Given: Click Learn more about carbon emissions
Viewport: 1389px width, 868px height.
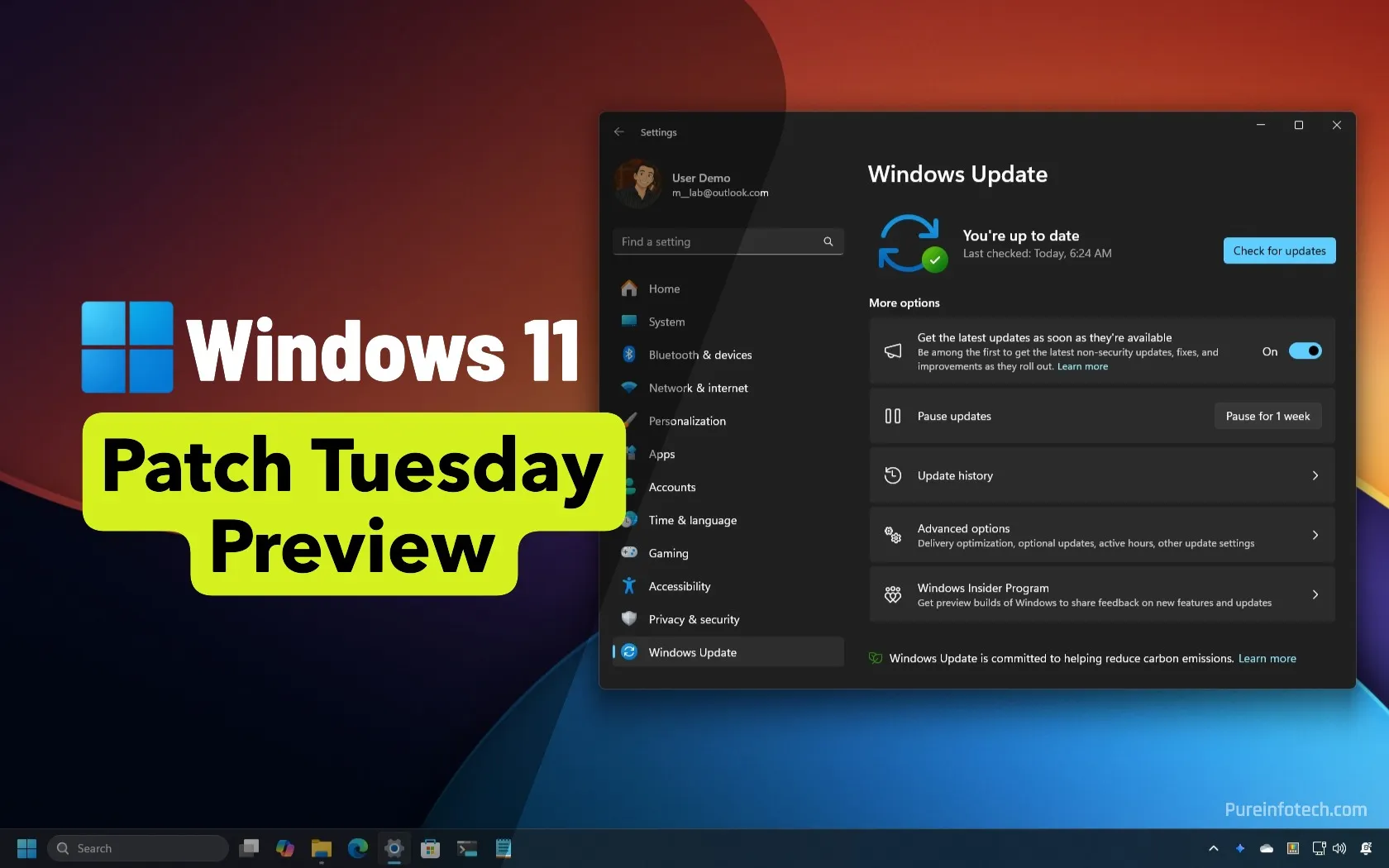Looking at the screenshot, I should [x=1267, y=658].
